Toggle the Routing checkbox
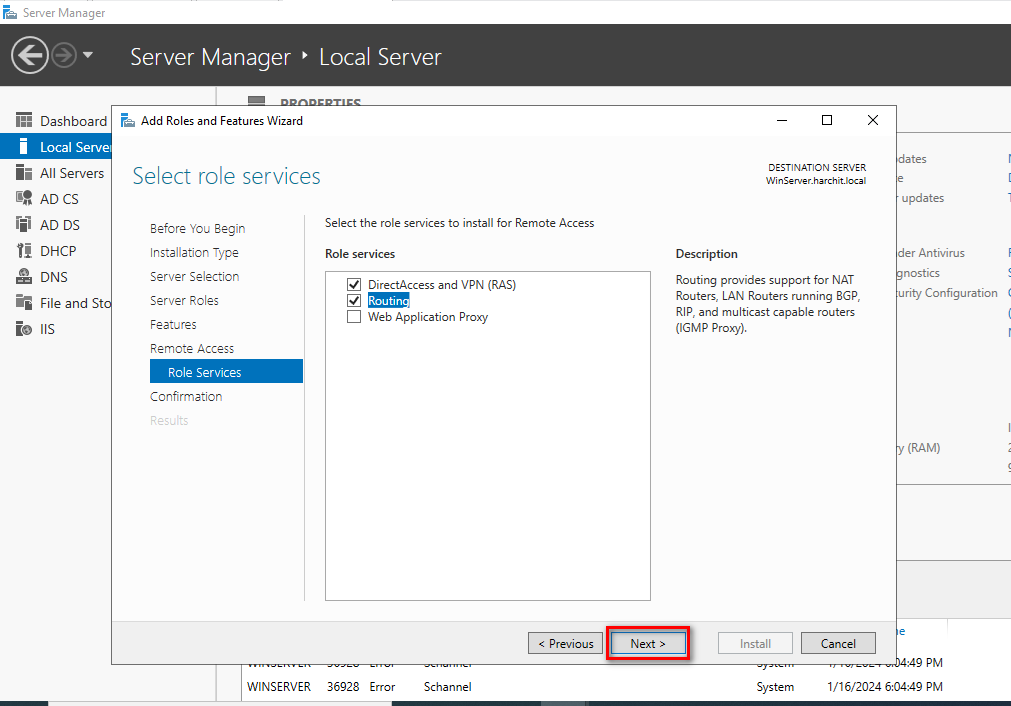 tap(353, 301)
